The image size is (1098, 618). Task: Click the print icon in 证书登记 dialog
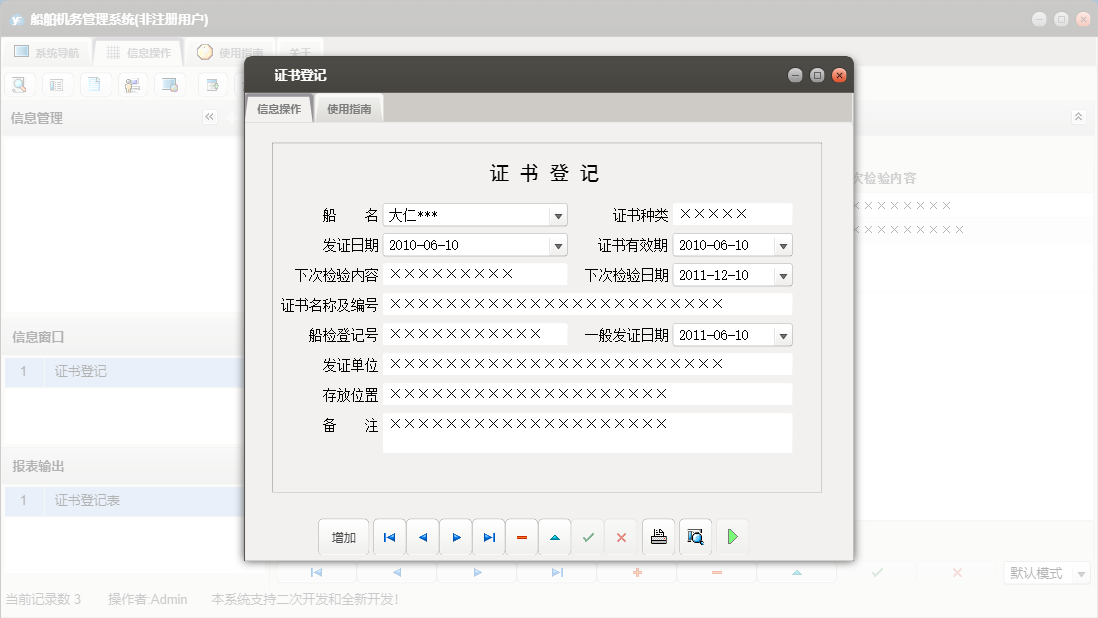[659, 537]
